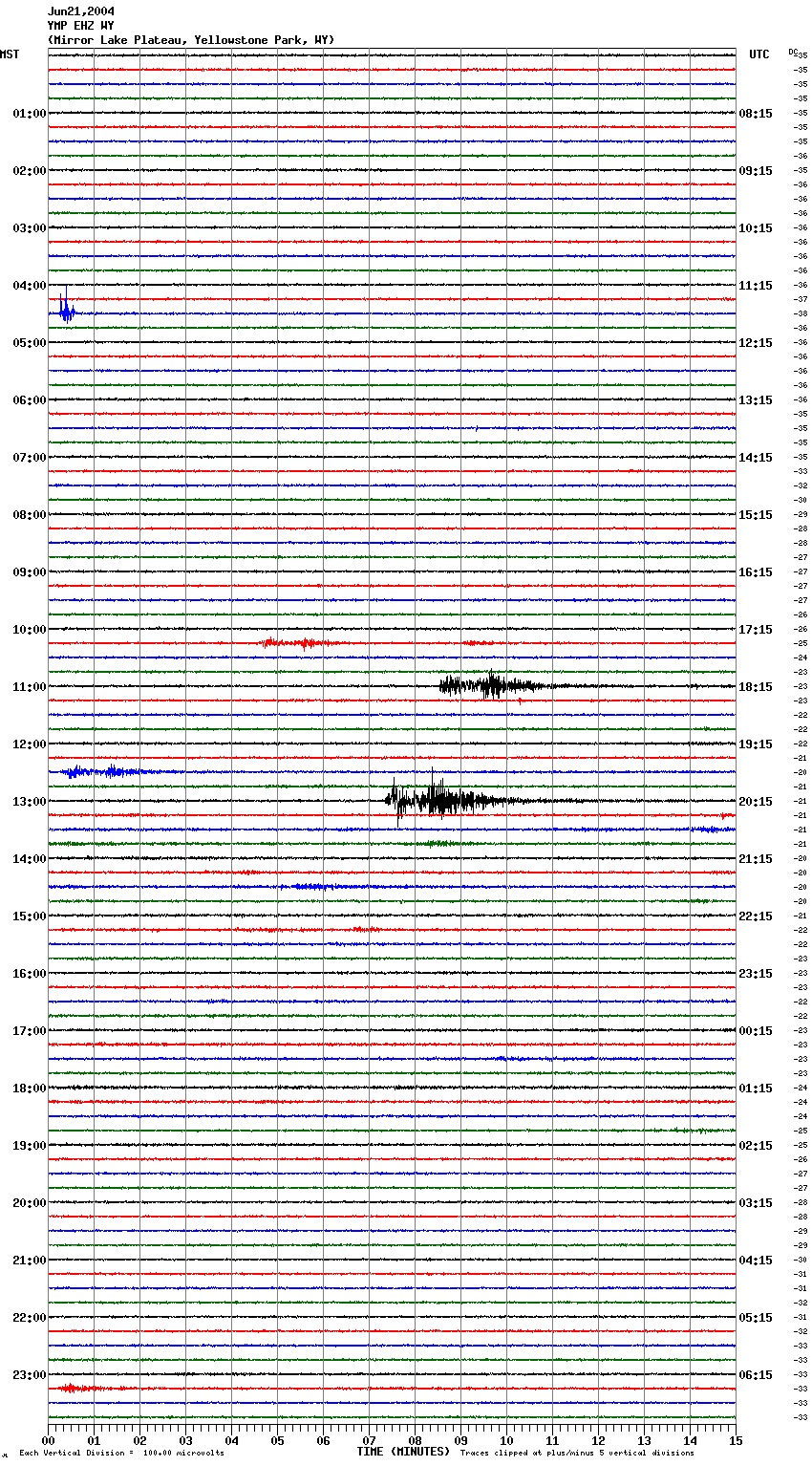This screenshot has width=812, height=1466.
Task: Select the "18:00" MST time label
Action: click(x=30, y=1089)
